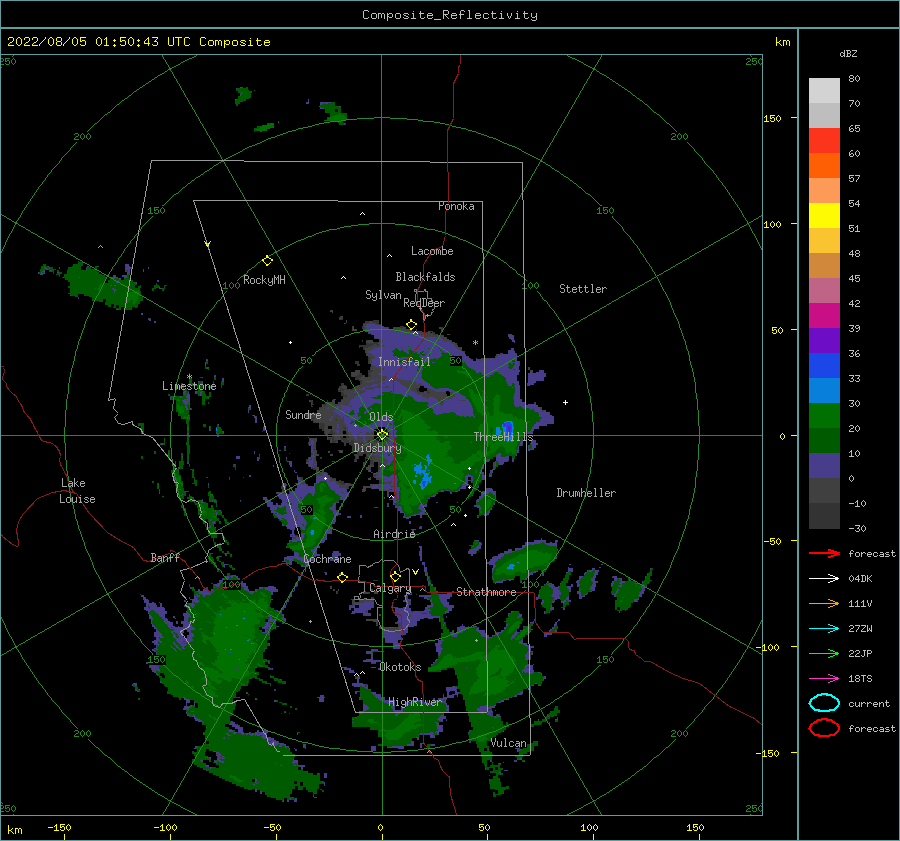This screenshot has width=900, height=841.
Task: Click the Composite_Reflectivity title
Action: pos(449,15)
